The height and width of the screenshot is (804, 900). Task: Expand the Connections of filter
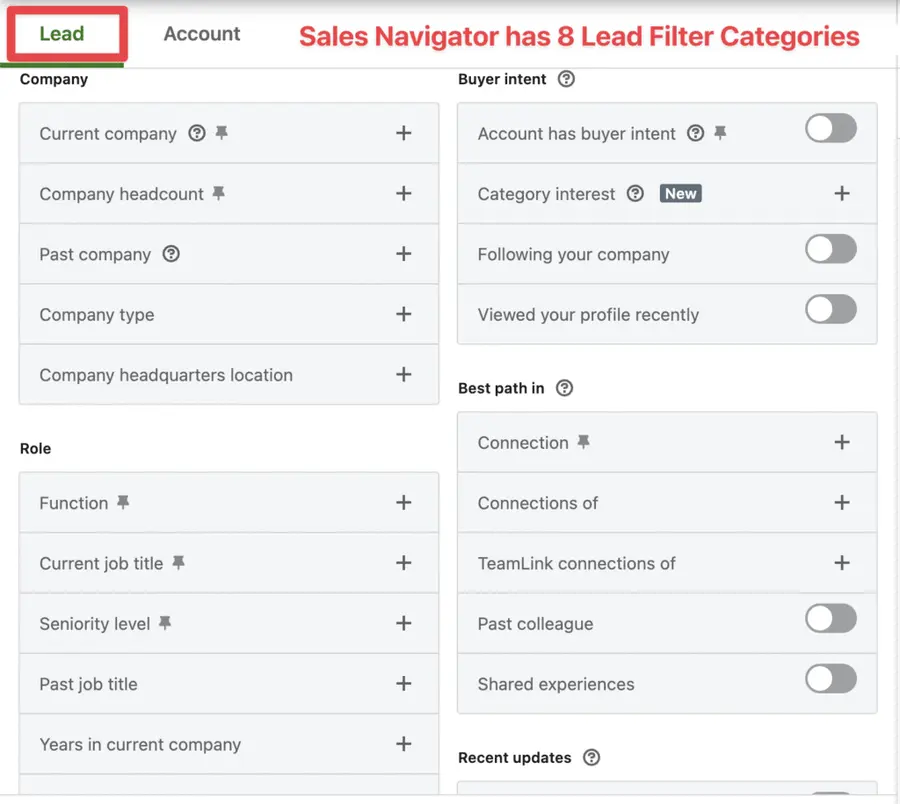point(842,503)
